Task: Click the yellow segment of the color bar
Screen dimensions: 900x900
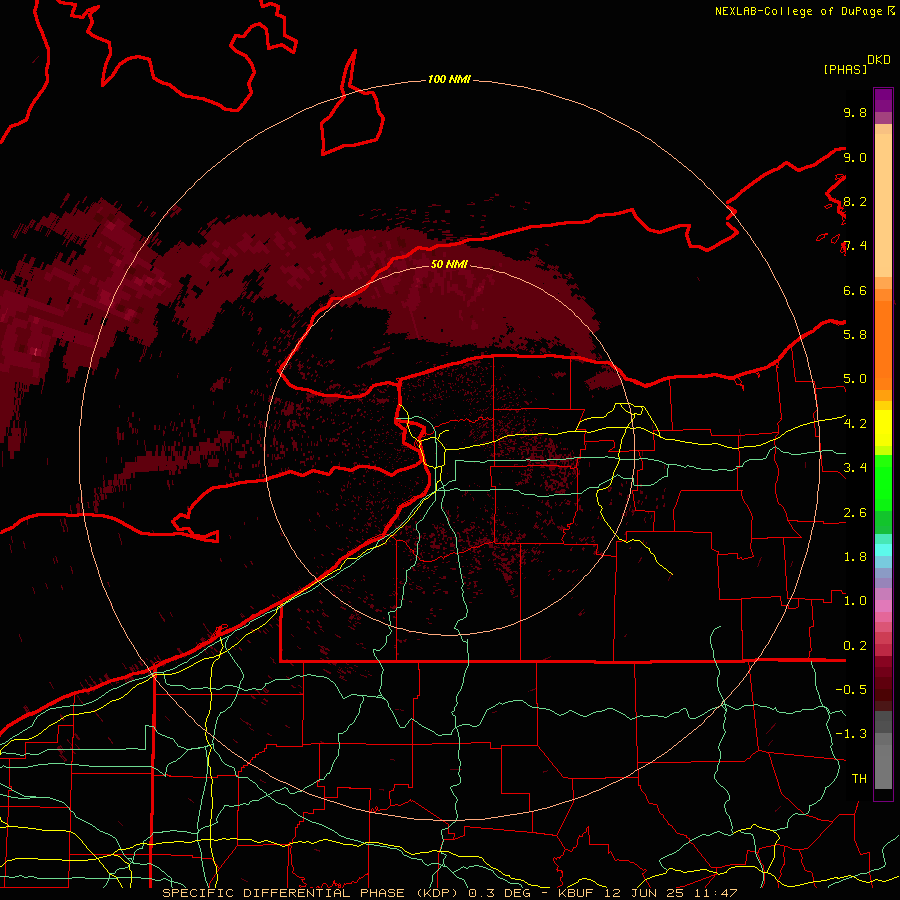Action: click(883, 428)
